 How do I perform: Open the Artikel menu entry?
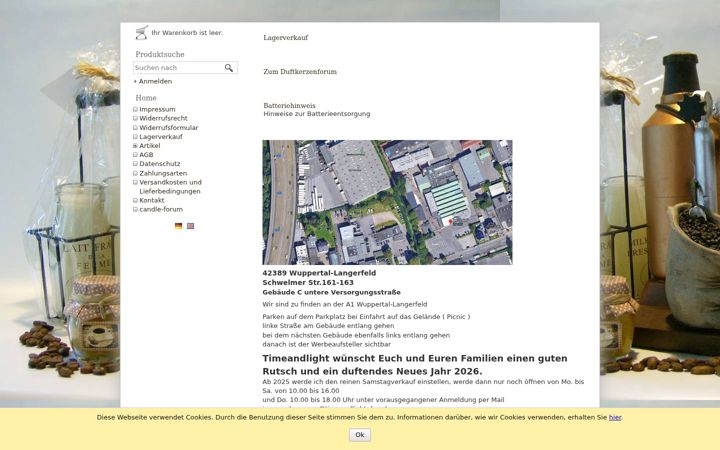click(x=150, y=146)
